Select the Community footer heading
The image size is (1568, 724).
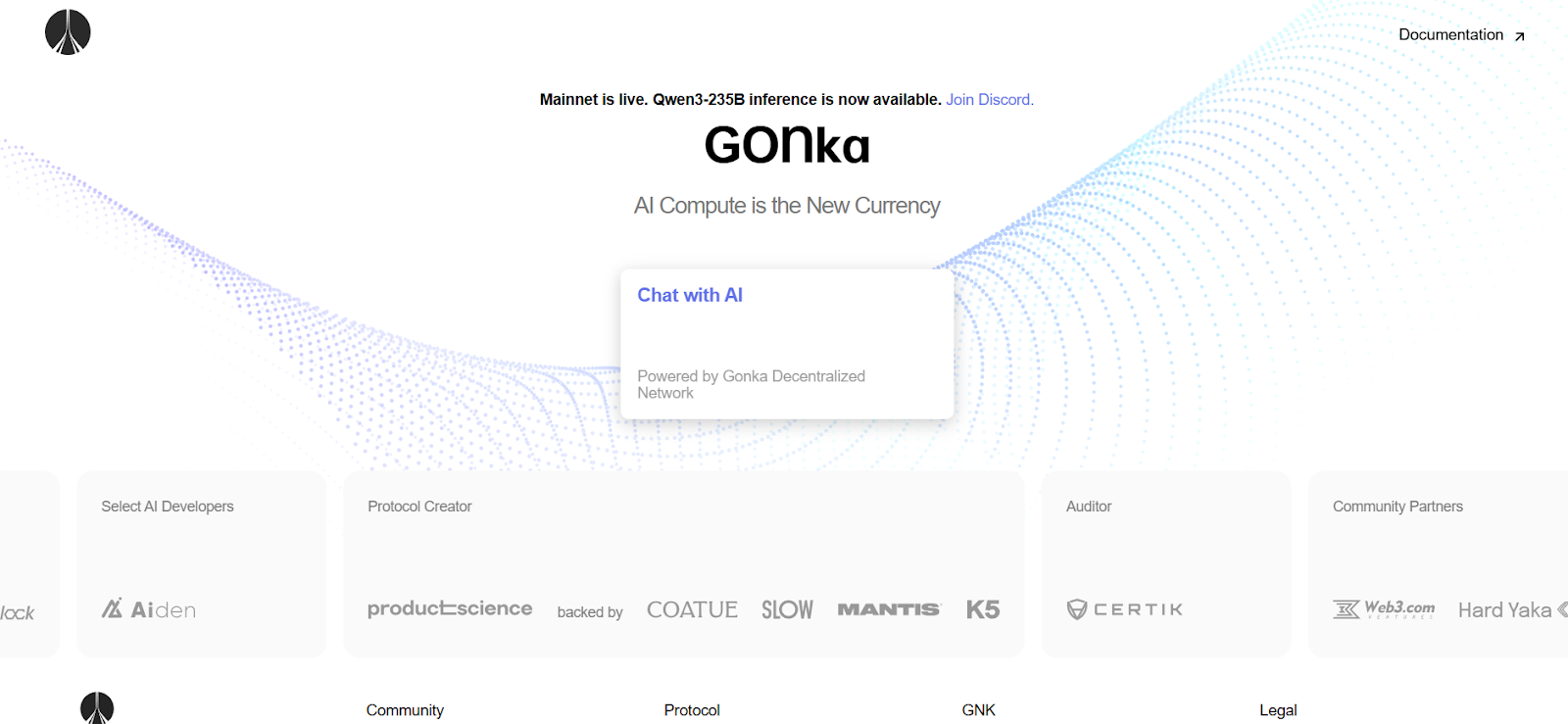coord(405,710)
